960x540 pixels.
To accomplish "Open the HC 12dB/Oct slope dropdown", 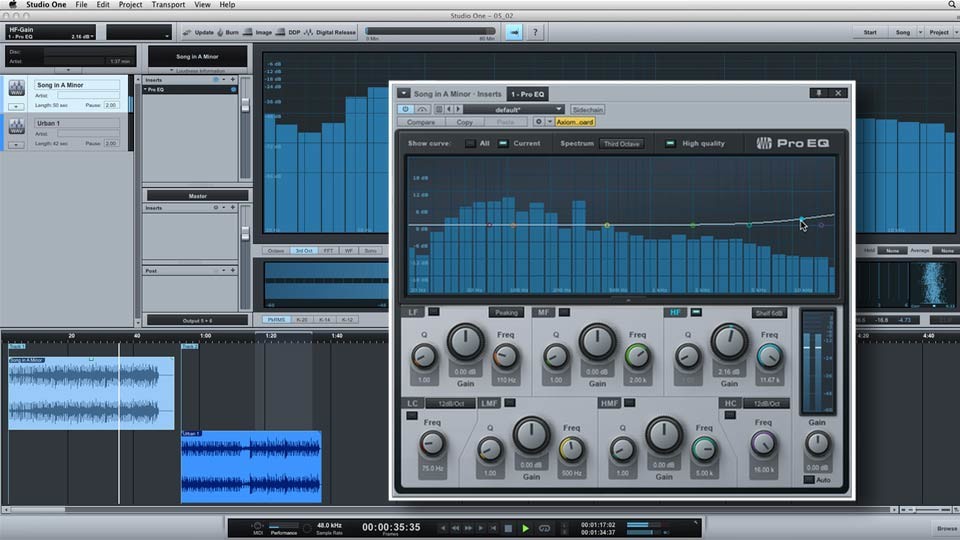I will coord(767,403).
